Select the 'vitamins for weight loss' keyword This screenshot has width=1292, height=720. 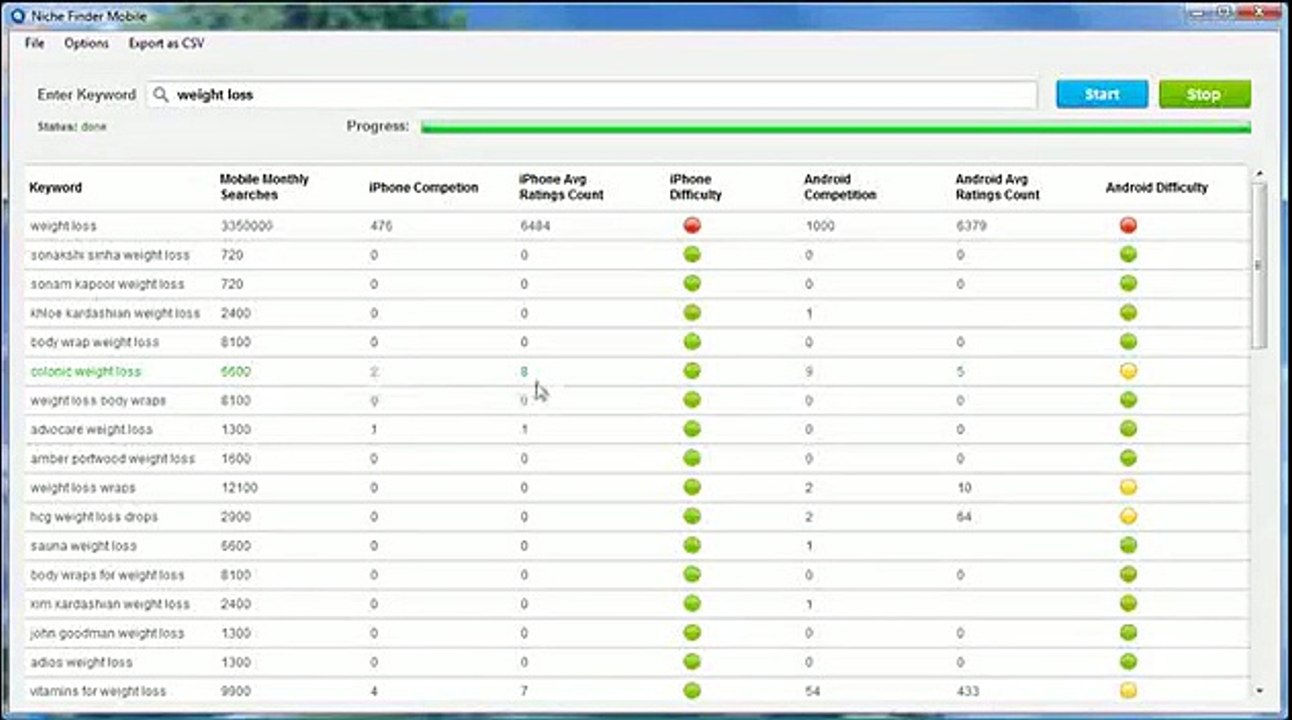click(98, 691)
